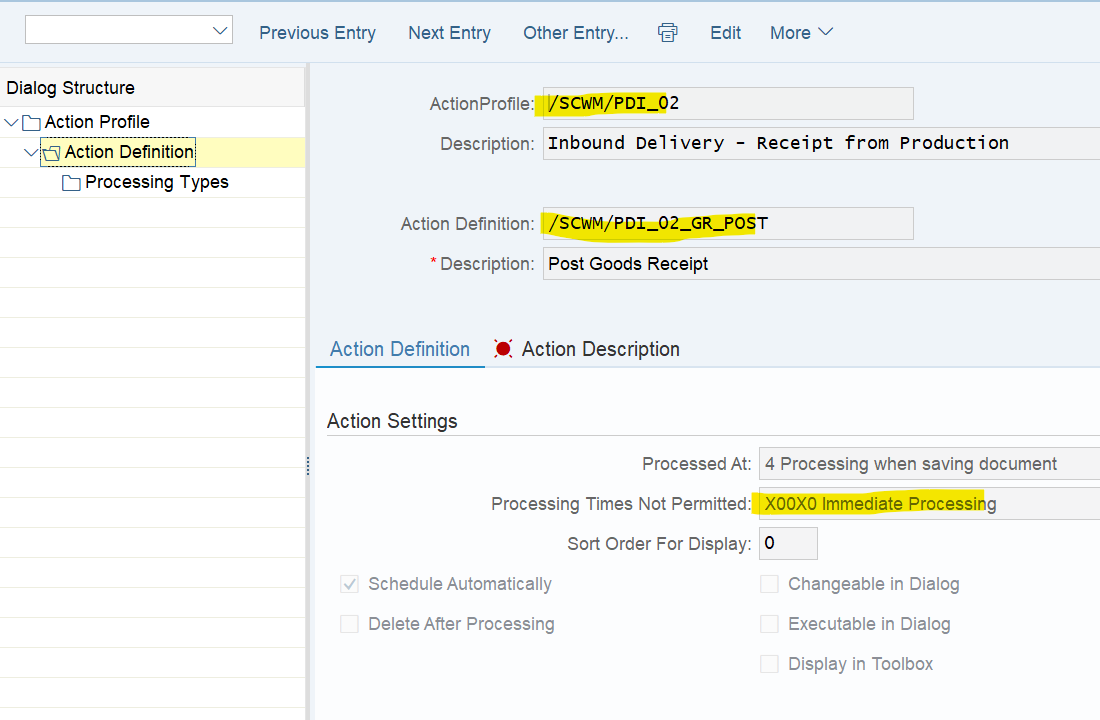Toggle the Schedule Automatically checkbox
This screenshot has width=1100, height=720.
click(x=349, y=584)
